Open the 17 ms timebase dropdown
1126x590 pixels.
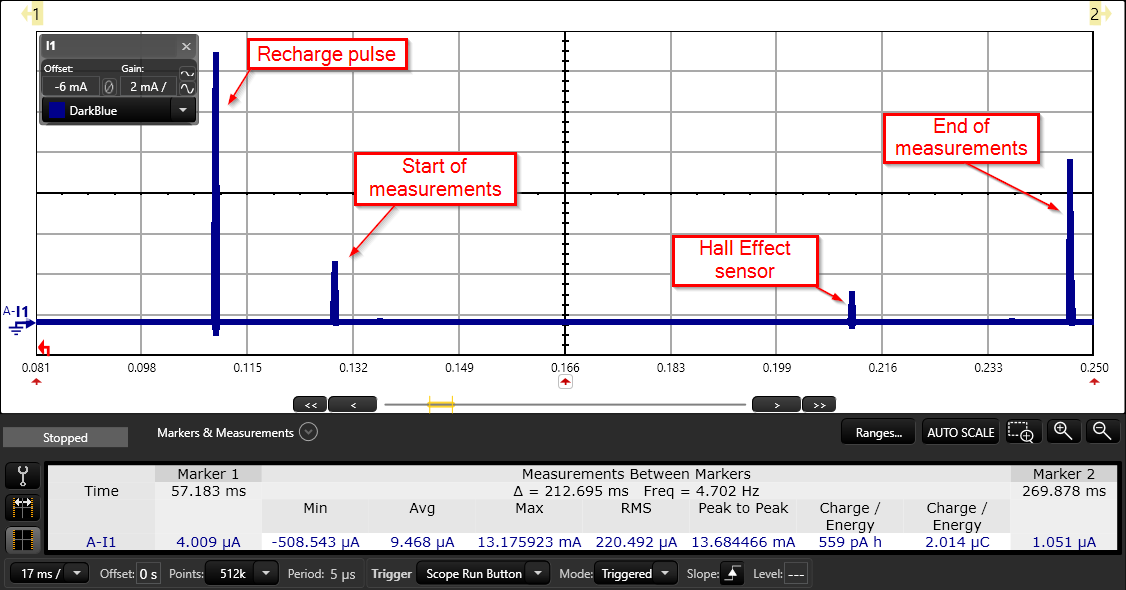coord(46,573)
